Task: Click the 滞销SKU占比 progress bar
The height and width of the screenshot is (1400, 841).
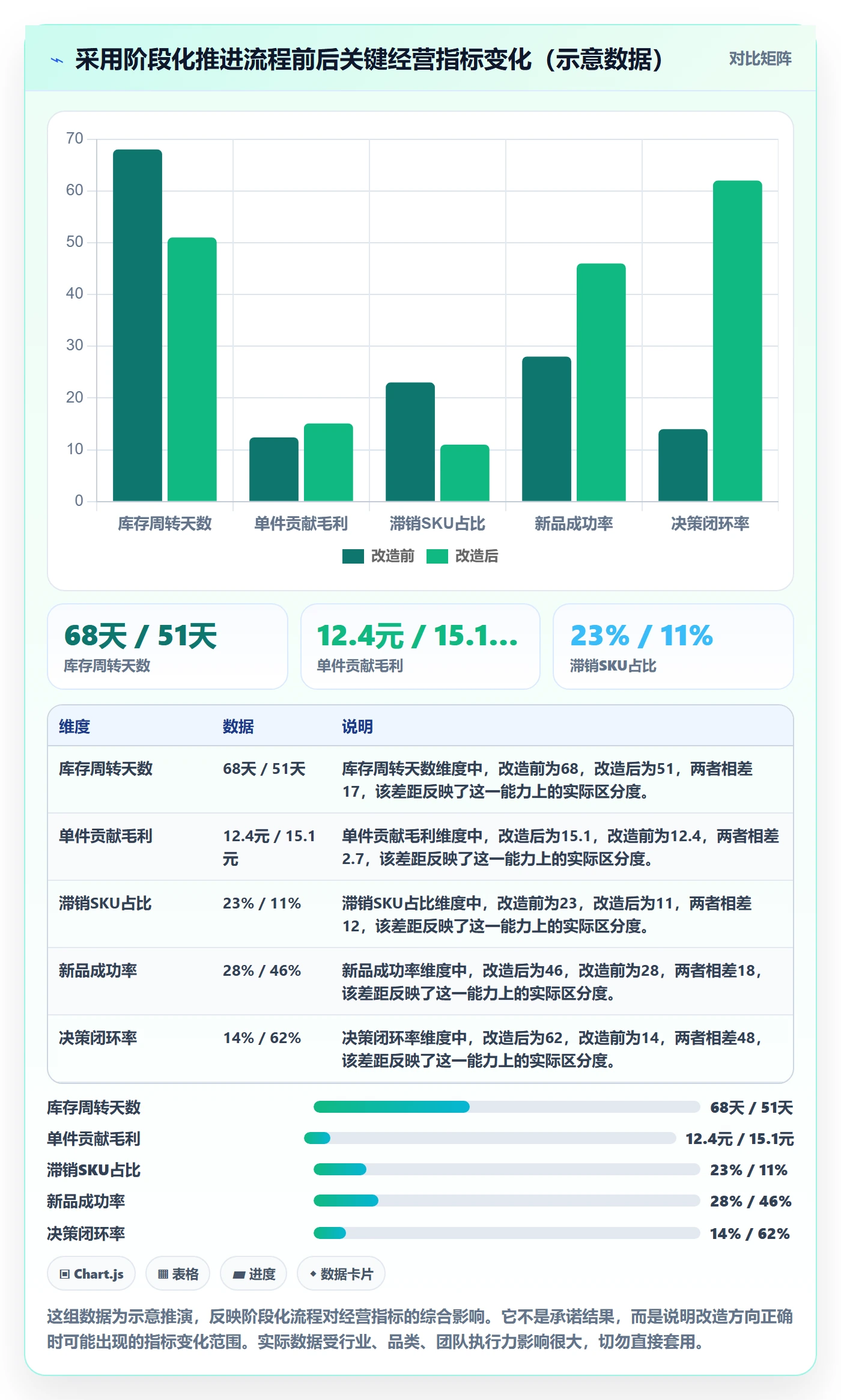Action: 507,1169
